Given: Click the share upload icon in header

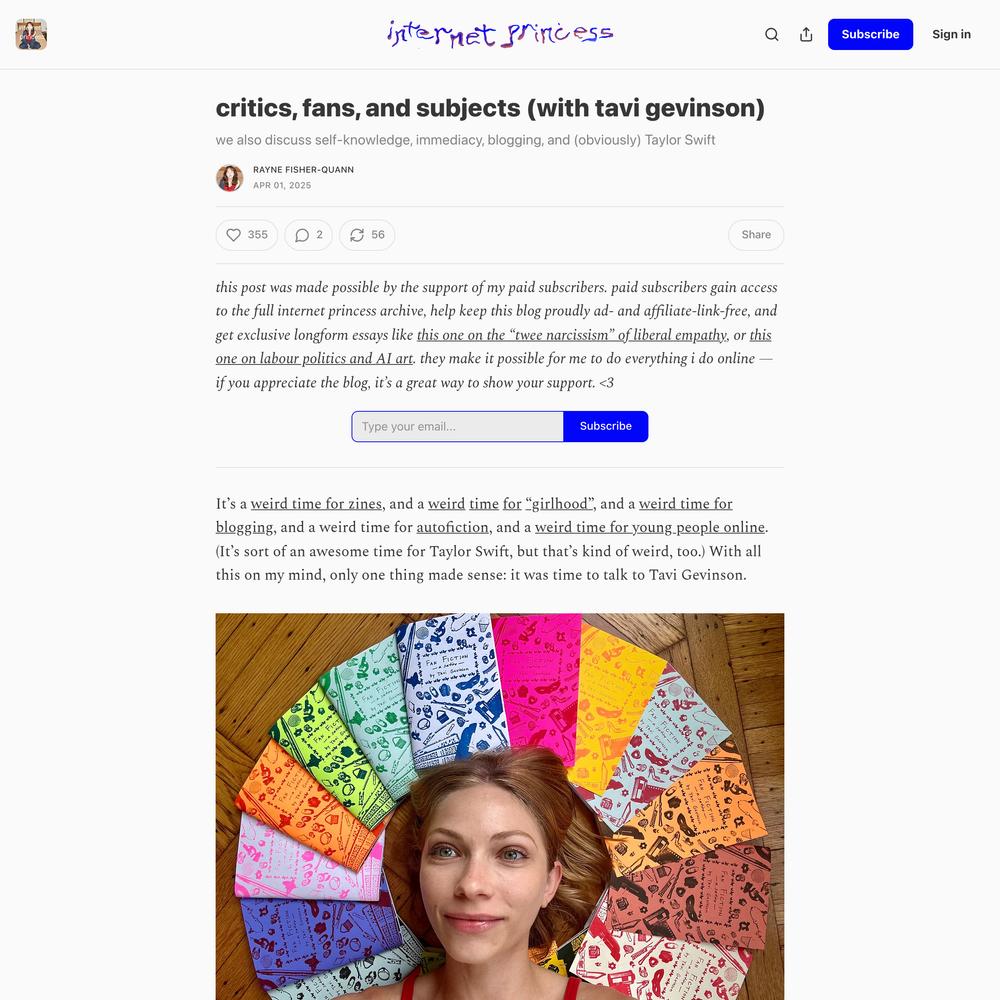Looking at the screenshot, I should click(806, 34).
